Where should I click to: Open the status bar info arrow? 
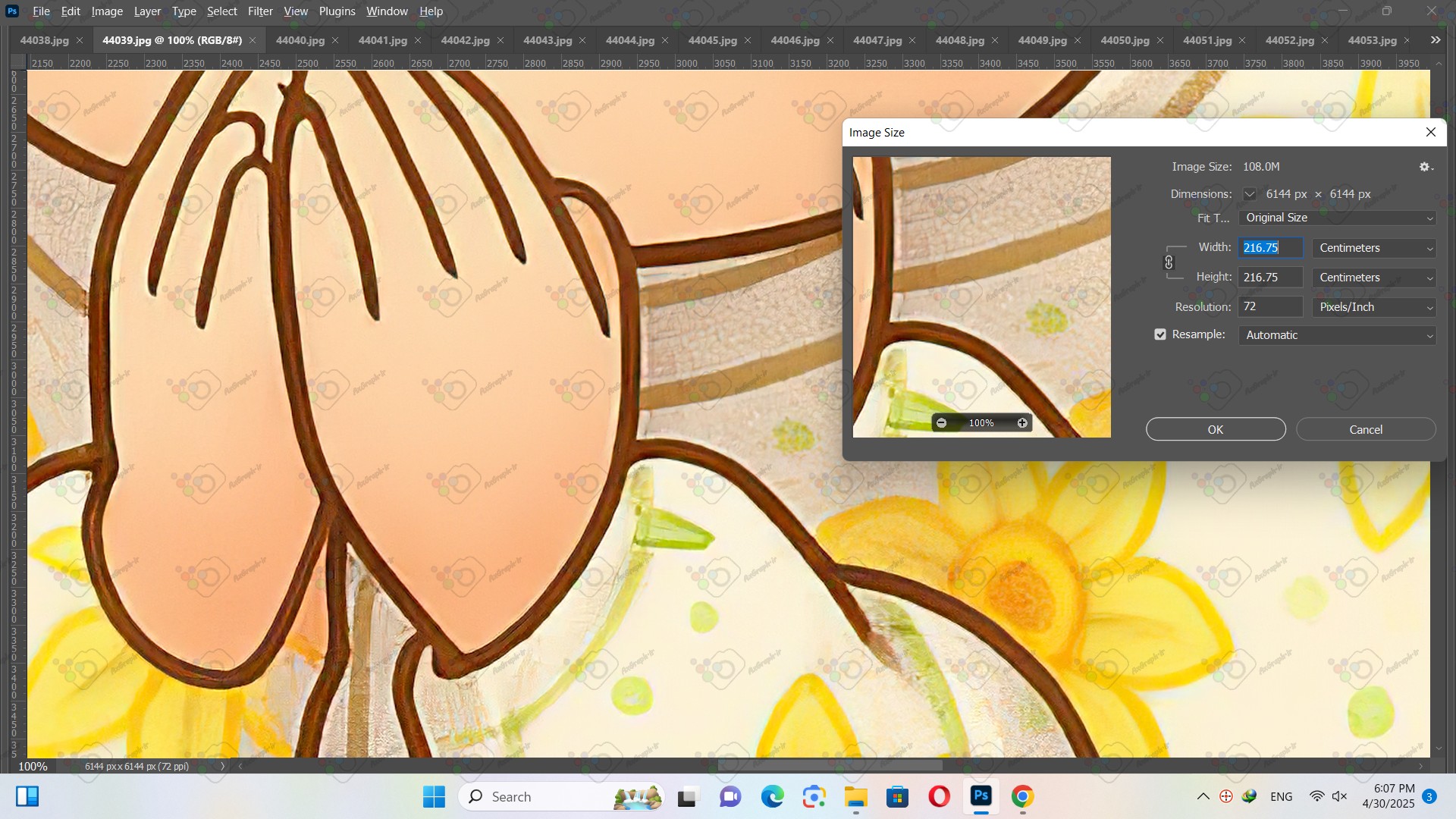222,767
